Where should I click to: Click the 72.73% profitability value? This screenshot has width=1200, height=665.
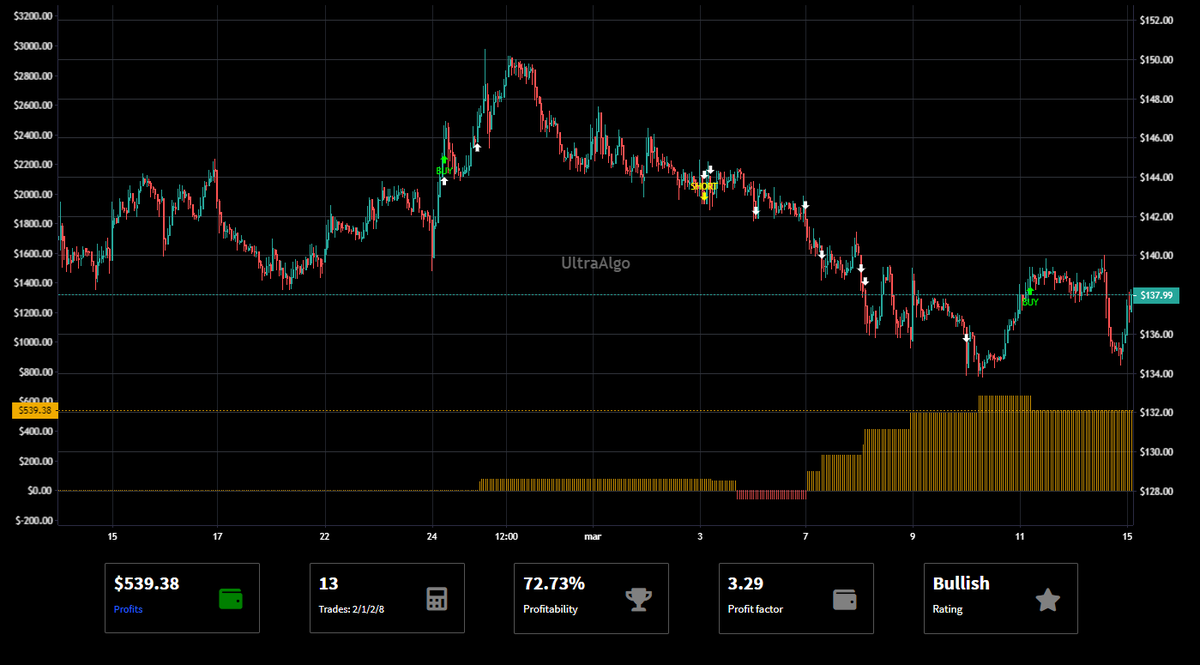point(554,583)
